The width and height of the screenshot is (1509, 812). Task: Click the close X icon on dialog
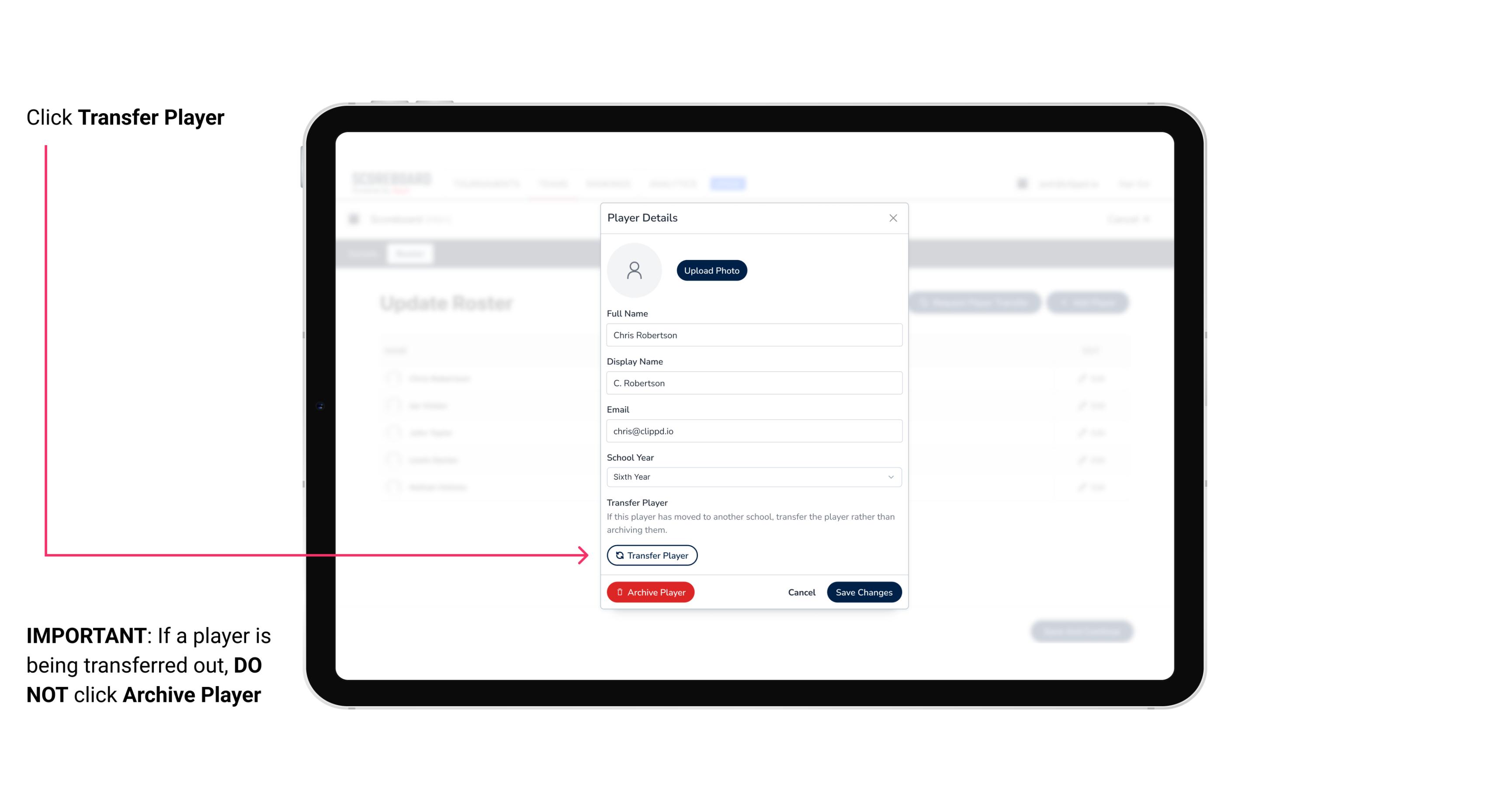point(893,218)
